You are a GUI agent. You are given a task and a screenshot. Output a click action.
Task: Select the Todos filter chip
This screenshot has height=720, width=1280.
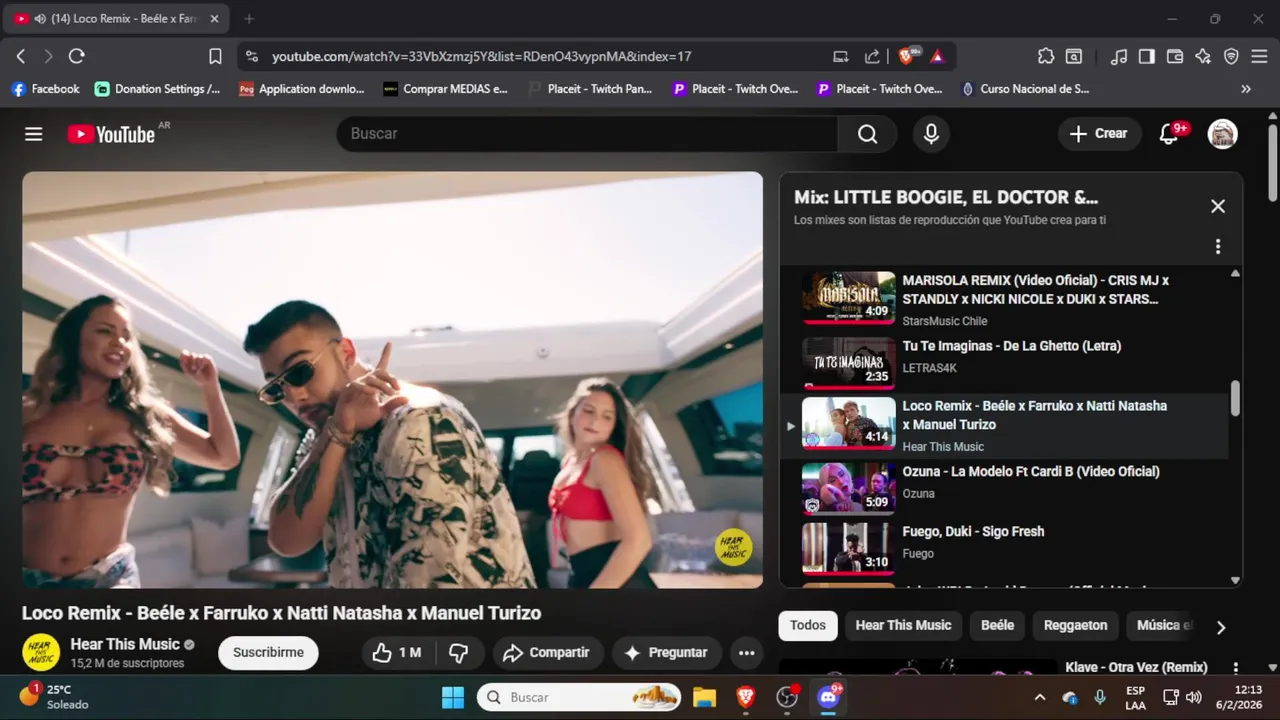coord(808,626)
